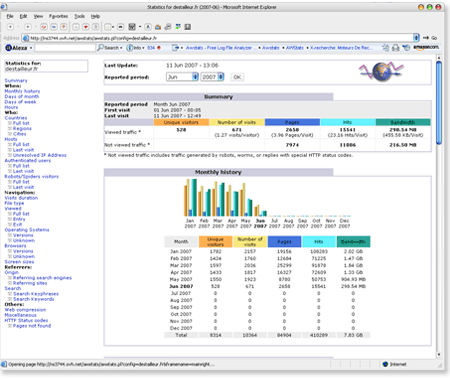Open the Monthly history sidebar link
This screenshot has width=450, height=380.
point(22,91)
